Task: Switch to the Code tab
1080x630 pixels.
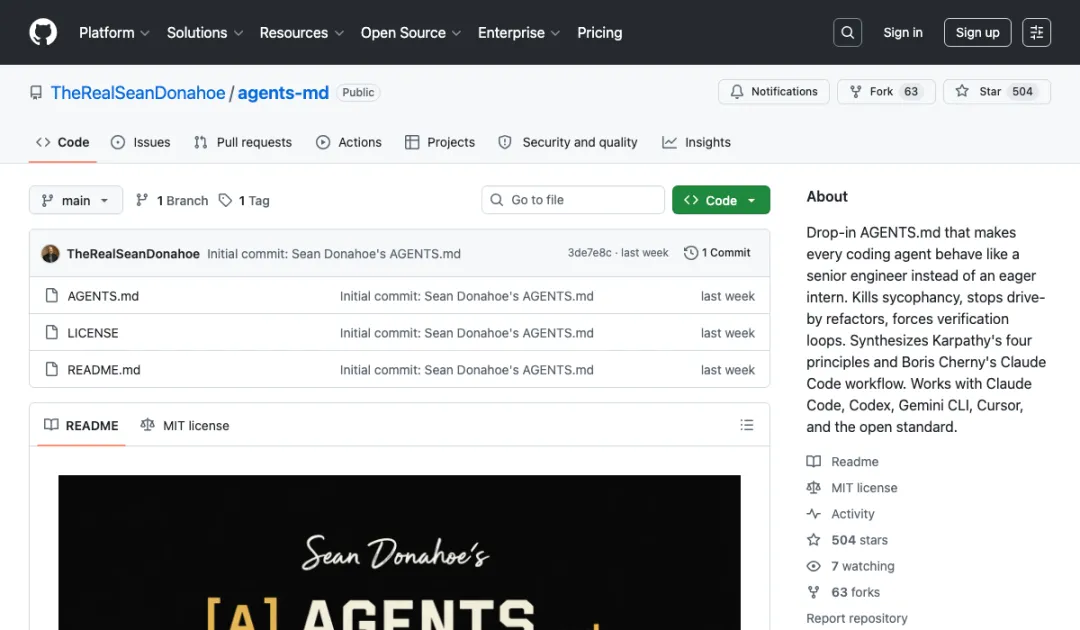Action: (x=63, y=142)
